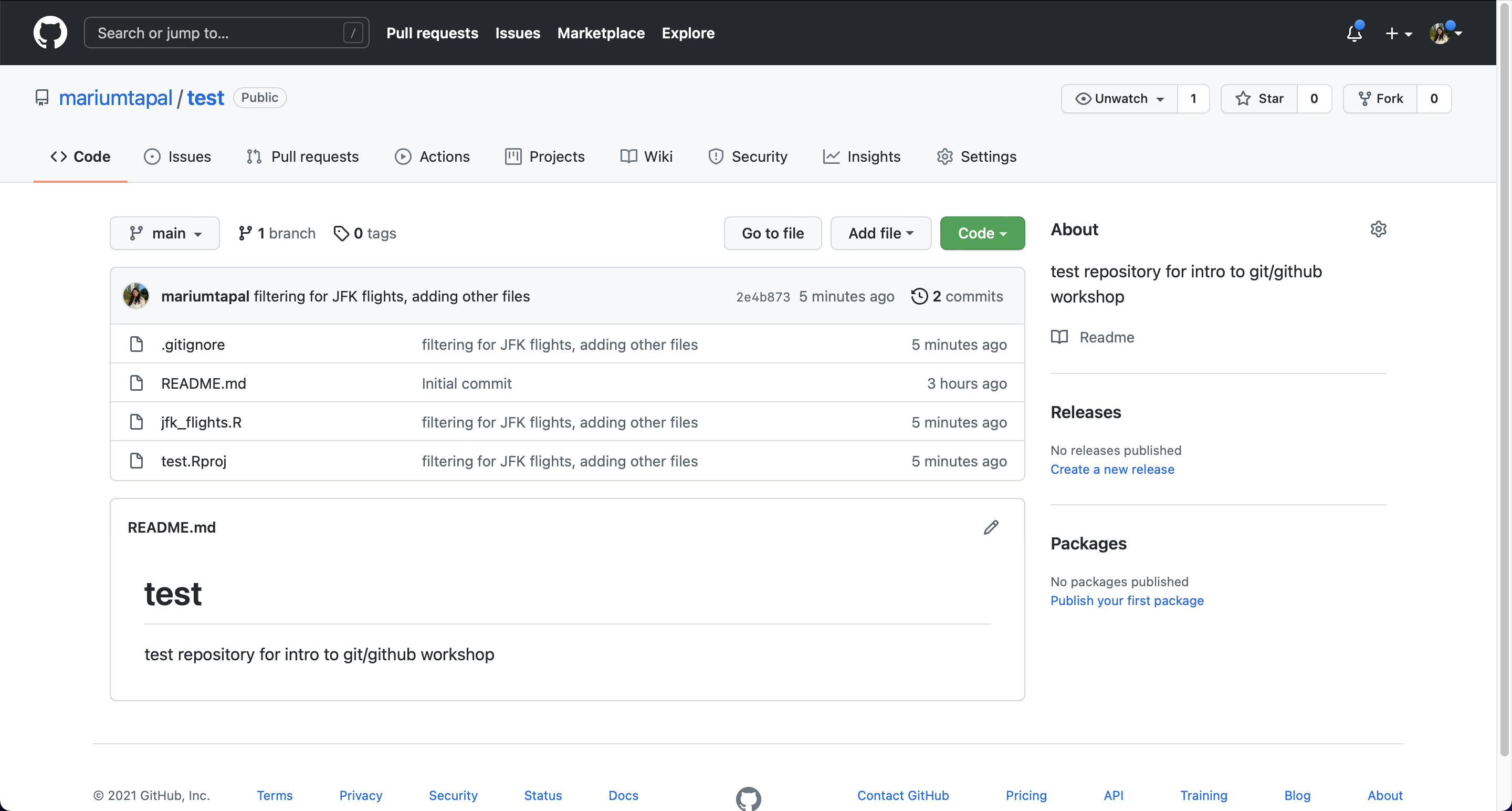This screenshot has height=811, width=1512.
Task: Switch to the repository Pull requests tab
Action: (x=302, y=156)
